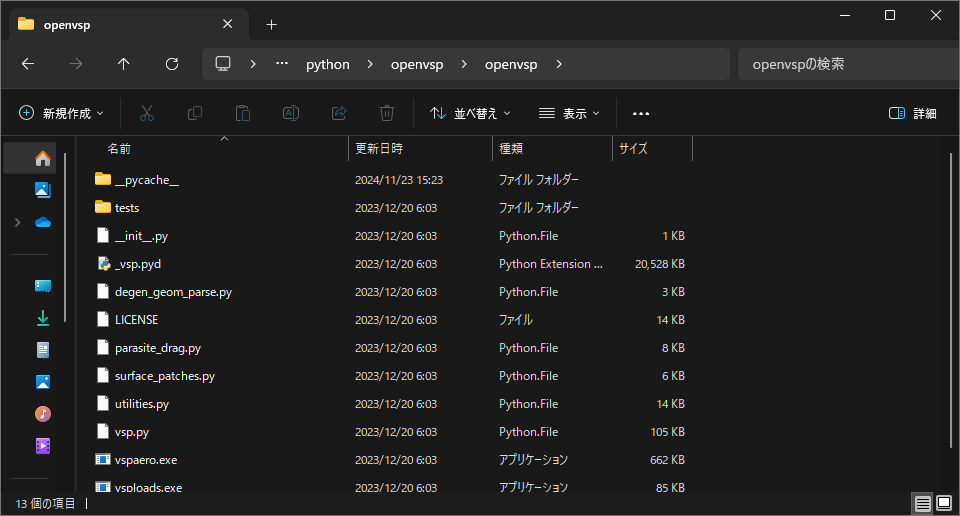
Task: Click the rename icon in toolbar
Action: point(291,113)
